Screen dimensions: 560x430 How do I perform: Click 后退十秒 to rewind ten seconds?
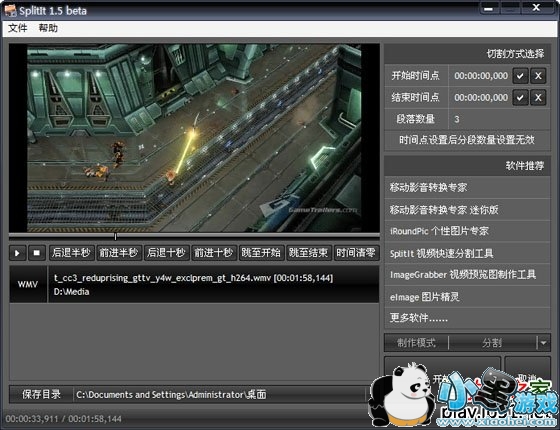coord(166,253)
